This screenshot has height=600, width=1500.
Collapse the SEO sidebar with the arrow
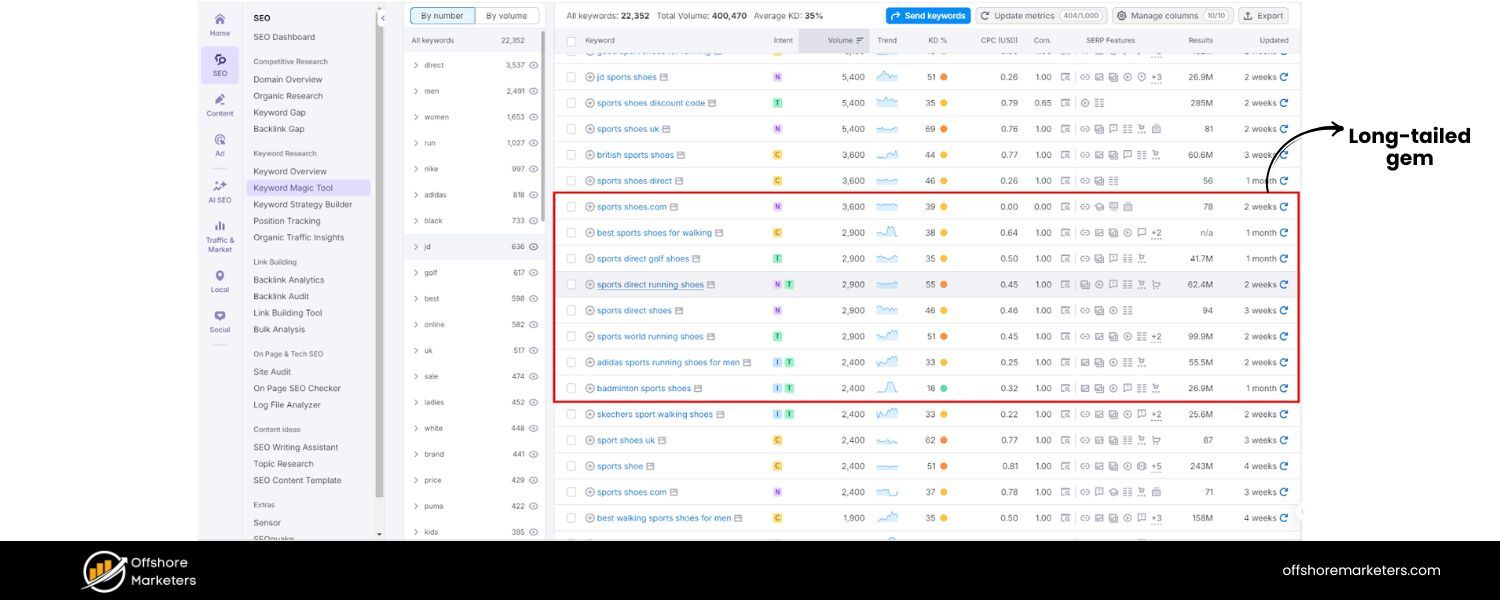[383, 18]
